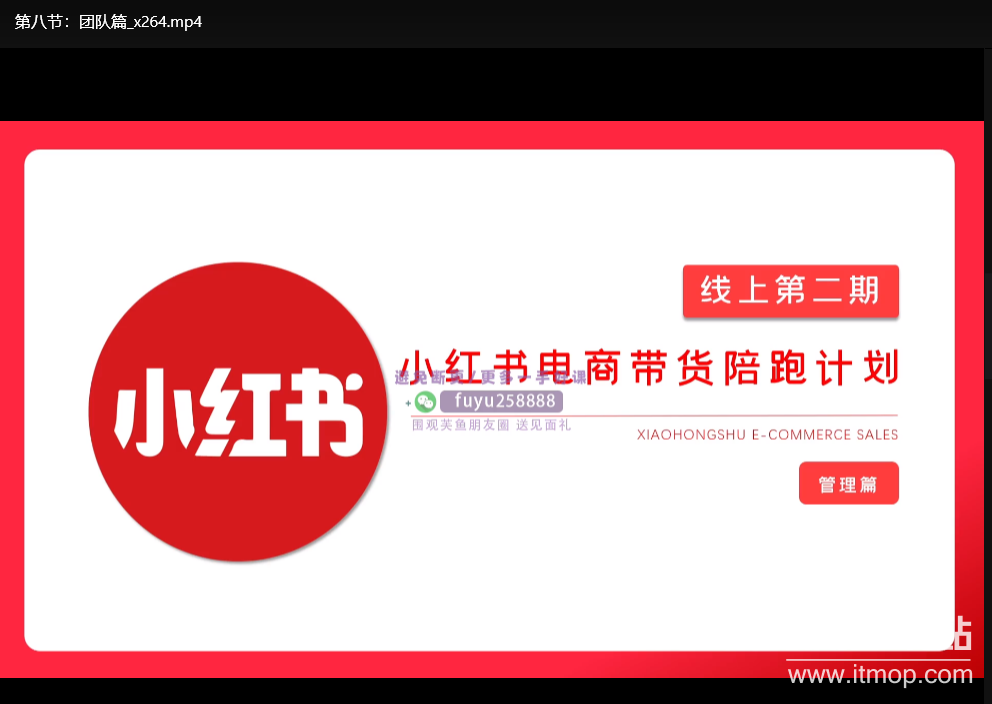Click the XIAOHONGSHU E-COMMERCE SALES subtitle
The image size is (992, 704).
767,435
